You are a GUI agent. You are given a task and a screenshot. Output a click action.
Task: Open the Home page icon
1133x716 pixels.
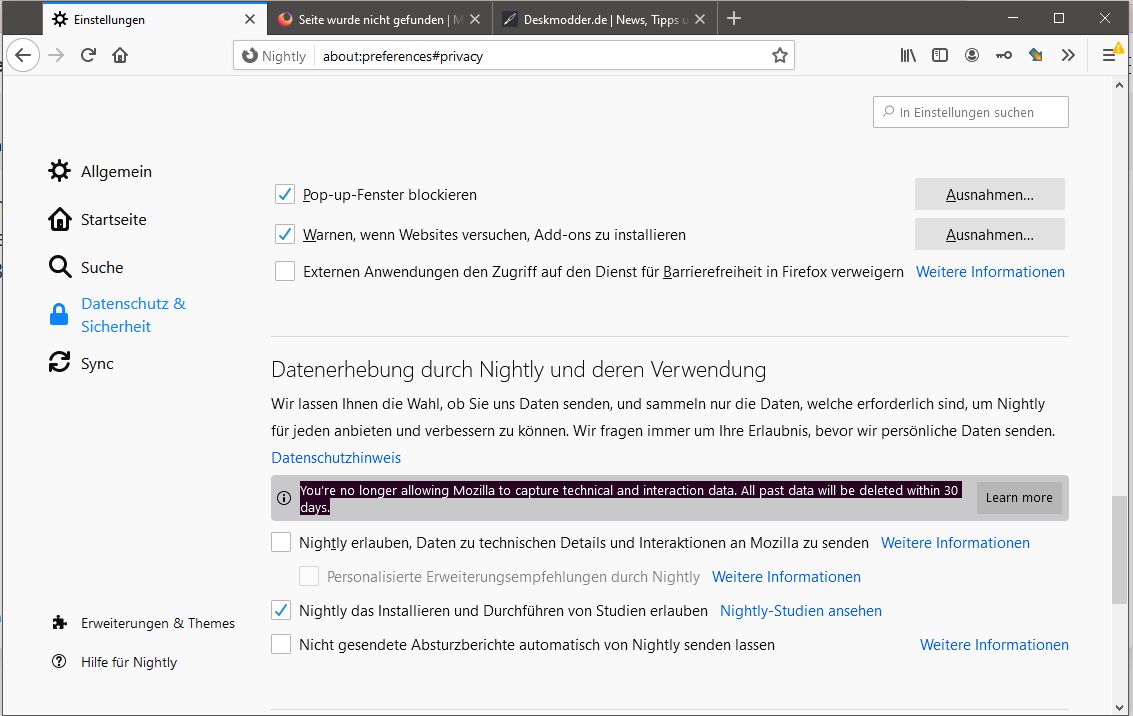(120, 55)
